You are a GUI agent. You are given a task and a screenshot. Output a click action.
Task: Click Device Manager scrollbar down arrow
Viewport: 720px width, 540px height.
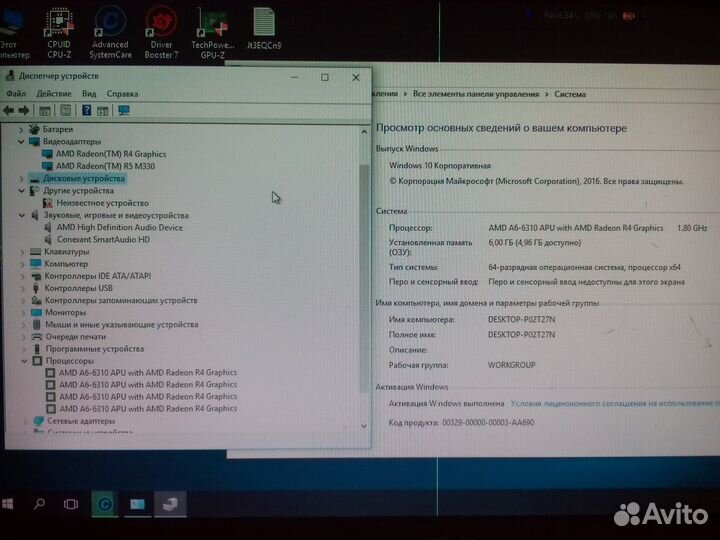tap(364, 426)
